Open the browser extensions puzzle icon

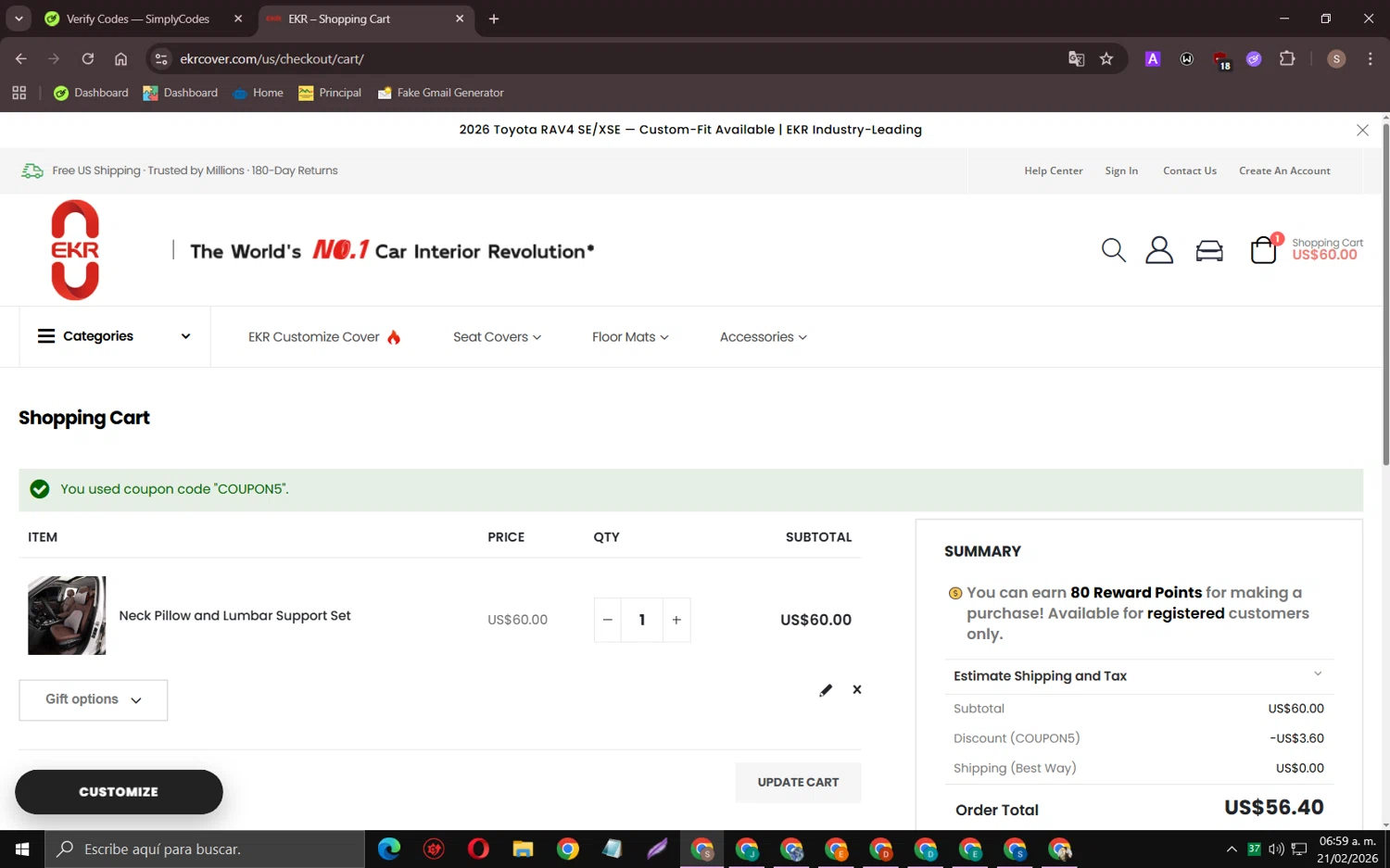pyautogui.click(x=1287, y=58)
